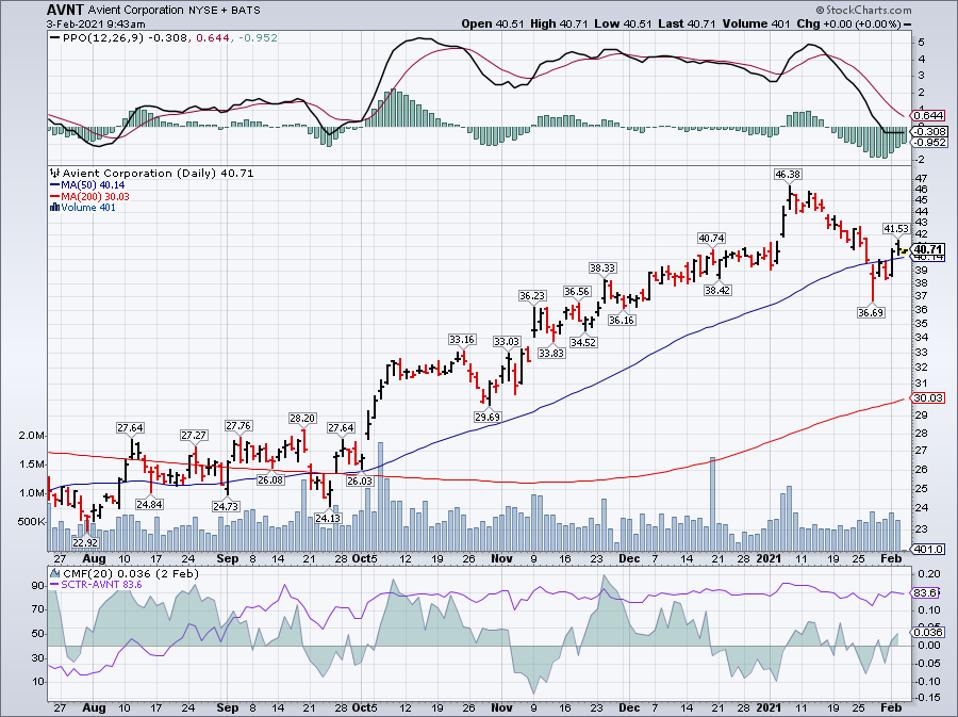Click the 26.03 low price label
The height and width of the screenshot is (717, 958).
pos(359,481)
